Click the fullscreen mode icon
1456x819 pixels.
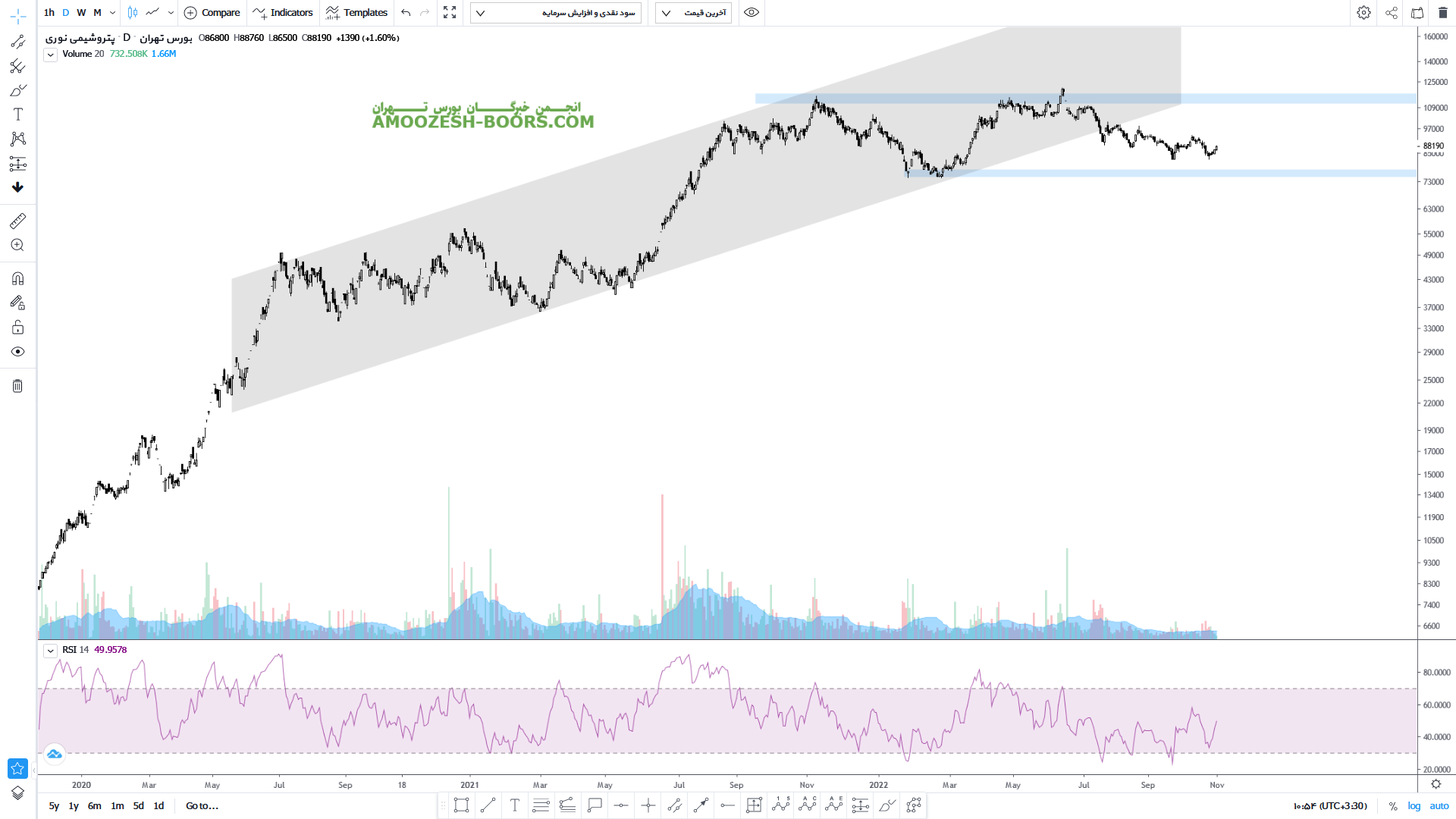coord(450,13)
